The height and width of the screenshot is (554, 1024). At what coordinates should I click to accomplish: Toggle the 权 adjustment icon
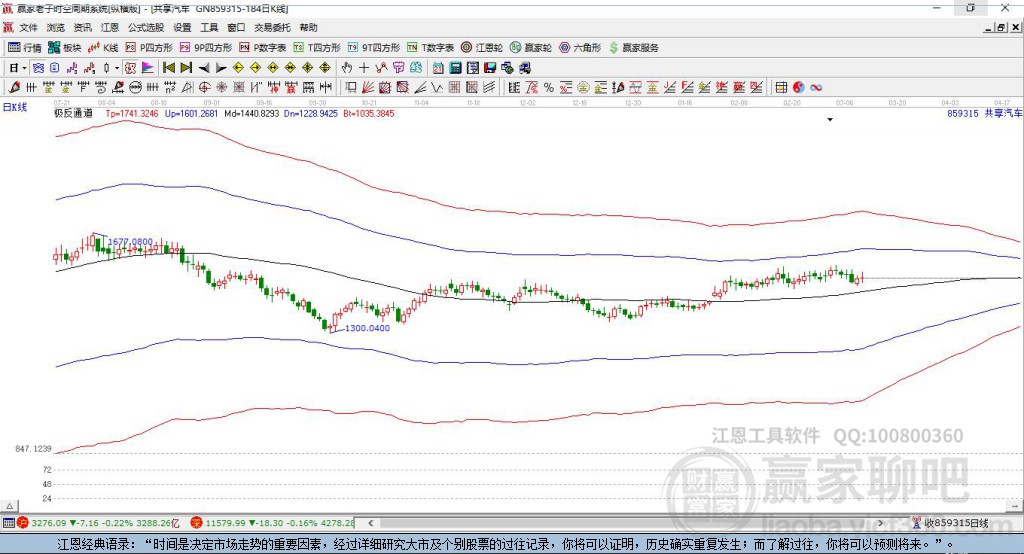tap(131, 68)
